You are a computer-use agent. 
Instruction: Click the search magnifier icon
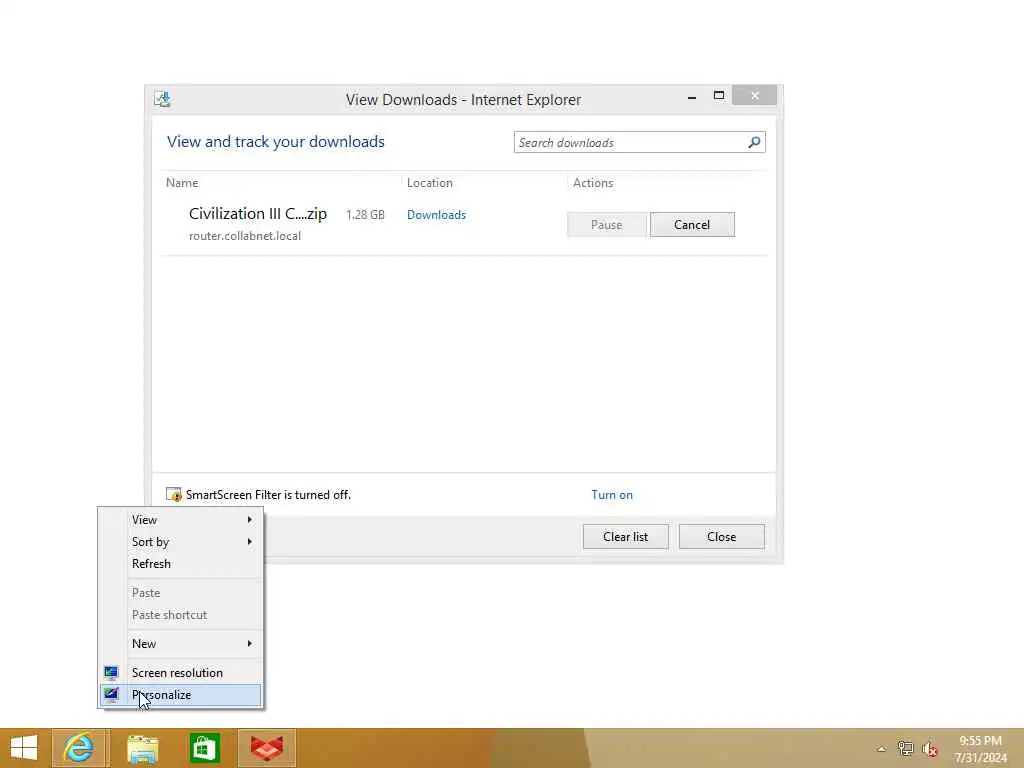point(754,142)
